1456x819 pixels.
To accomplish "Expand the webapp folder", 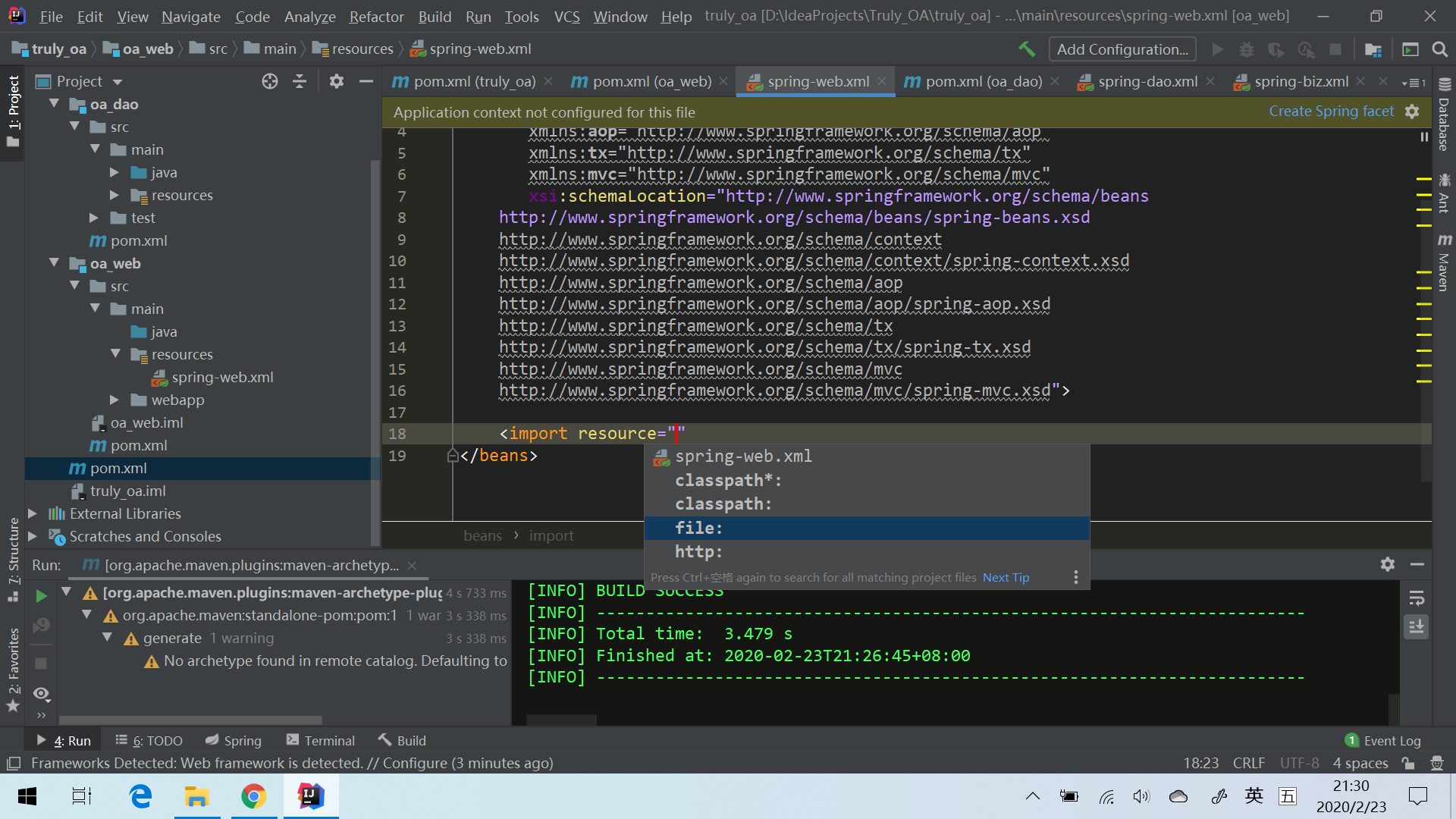I will (114, 400).
